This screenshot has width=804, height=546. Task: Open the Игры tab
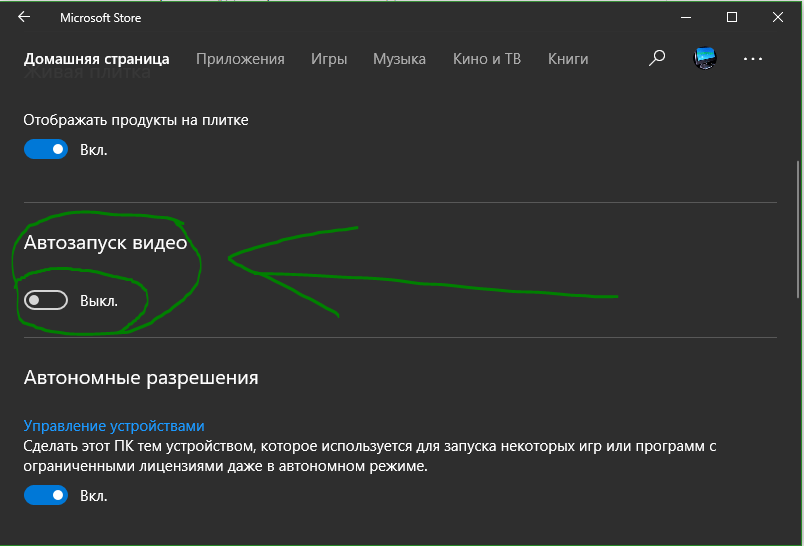click(329, 59)
